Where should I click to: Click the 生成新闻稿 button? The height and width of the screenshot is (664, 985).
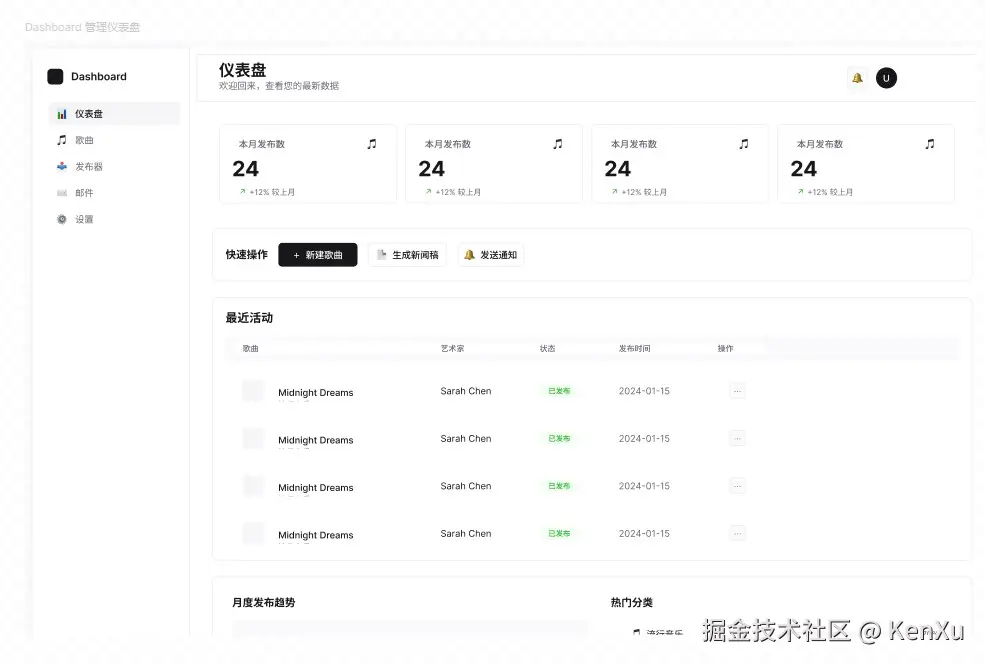click(408, 254)
